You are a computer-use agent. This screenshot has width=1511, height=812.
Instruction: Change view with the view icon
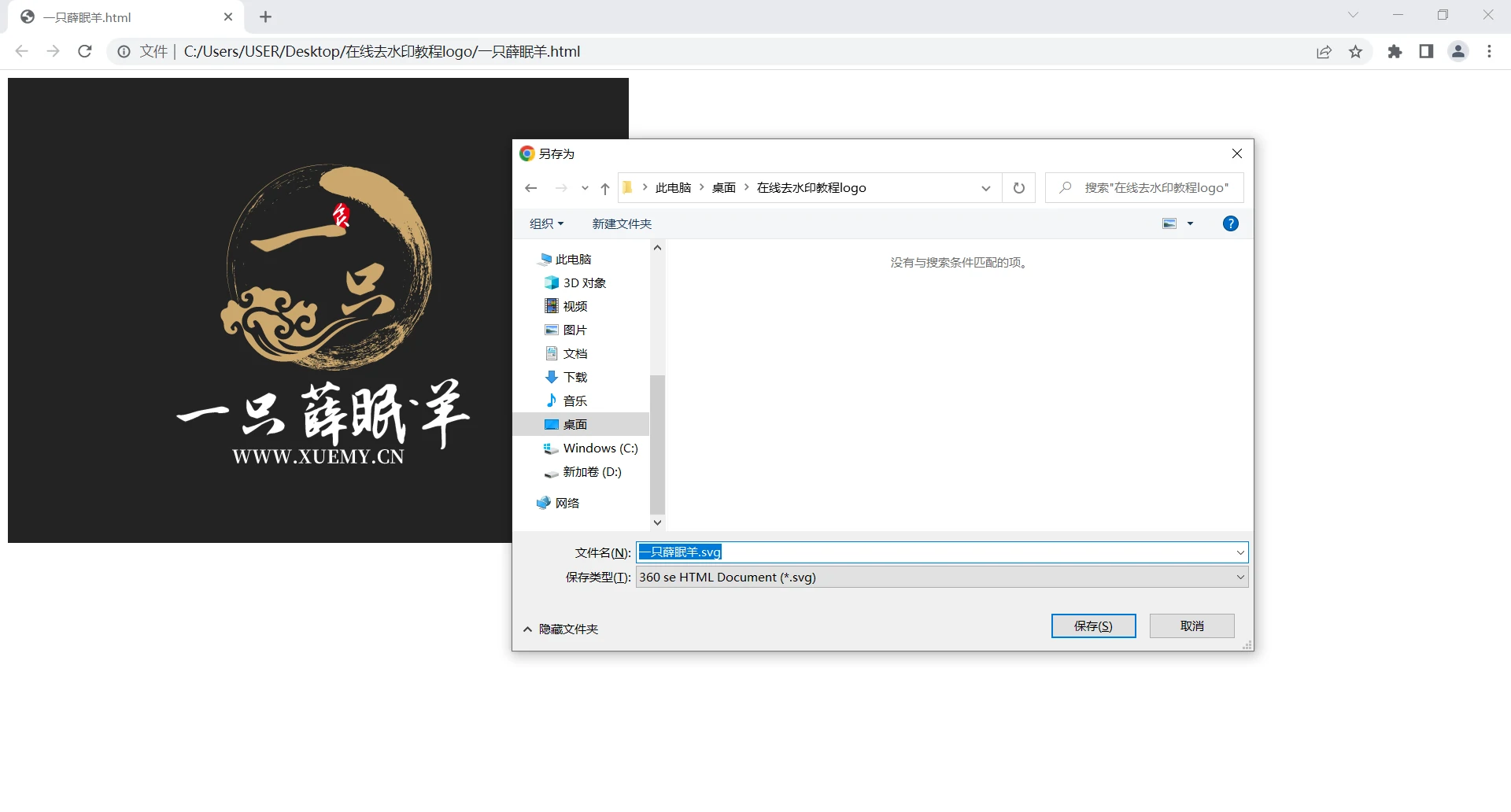click(1169, 223)
